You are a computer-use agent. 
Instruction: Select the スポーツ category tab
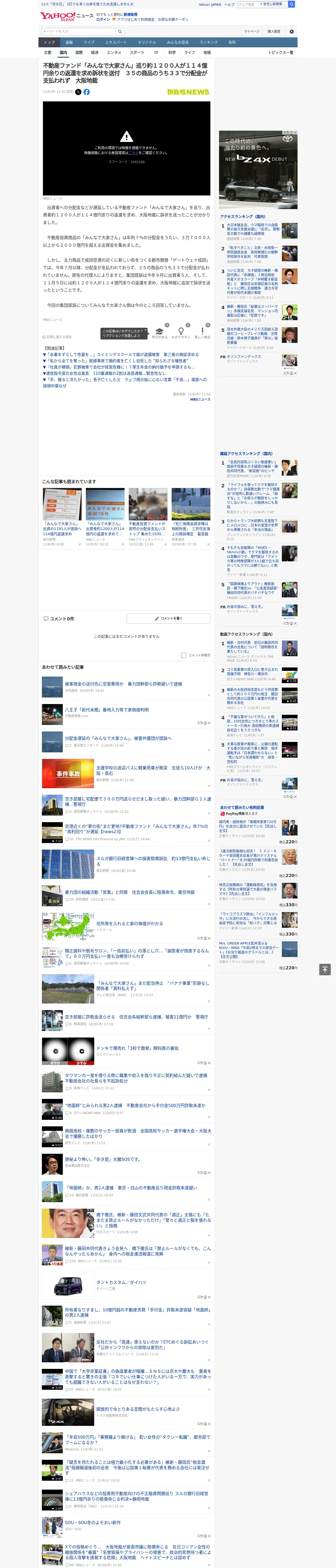pyautogui.click(x=137, y=52)
